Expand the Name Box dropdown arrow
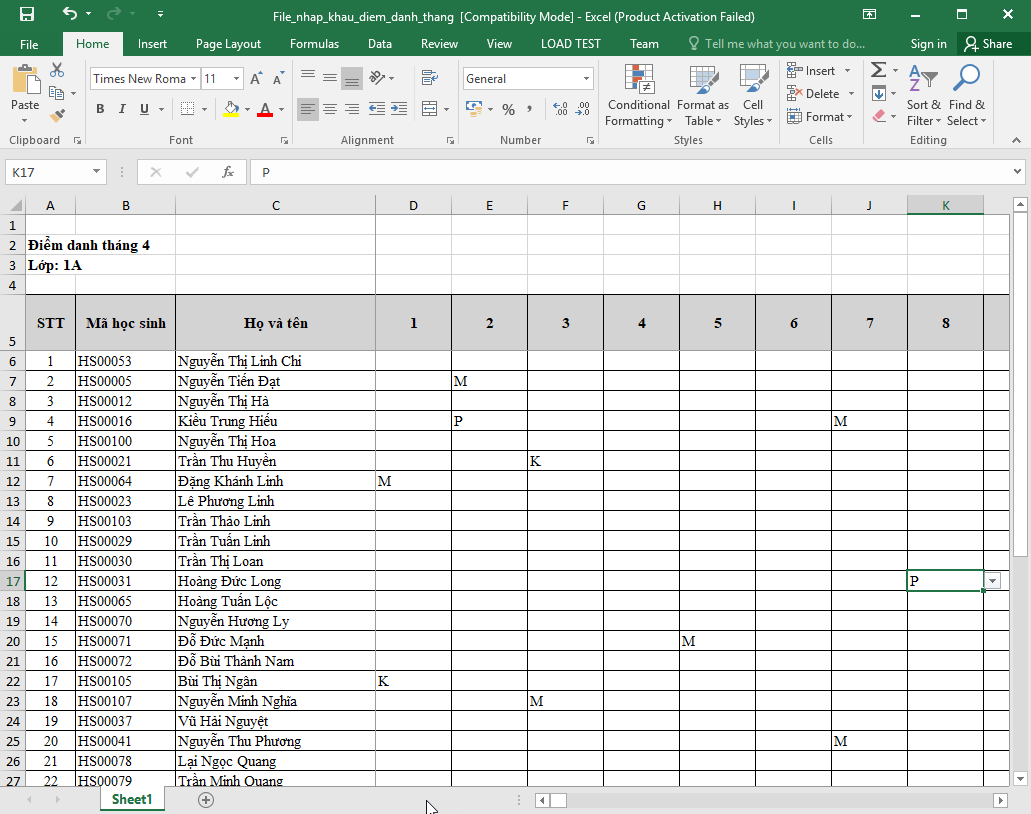Image resolution: width=1031 pixels, height=814 pixels. (x=96, y=172)
